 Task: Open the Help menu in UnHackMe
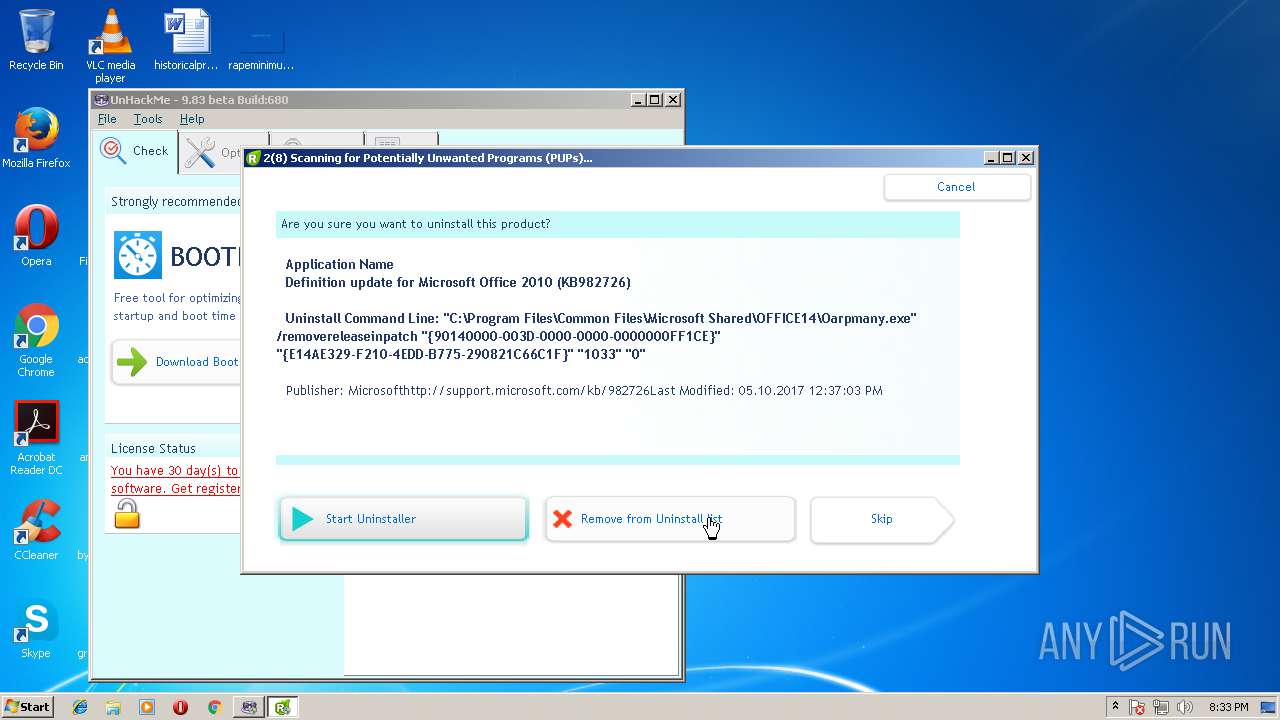(x=192, y=119)
